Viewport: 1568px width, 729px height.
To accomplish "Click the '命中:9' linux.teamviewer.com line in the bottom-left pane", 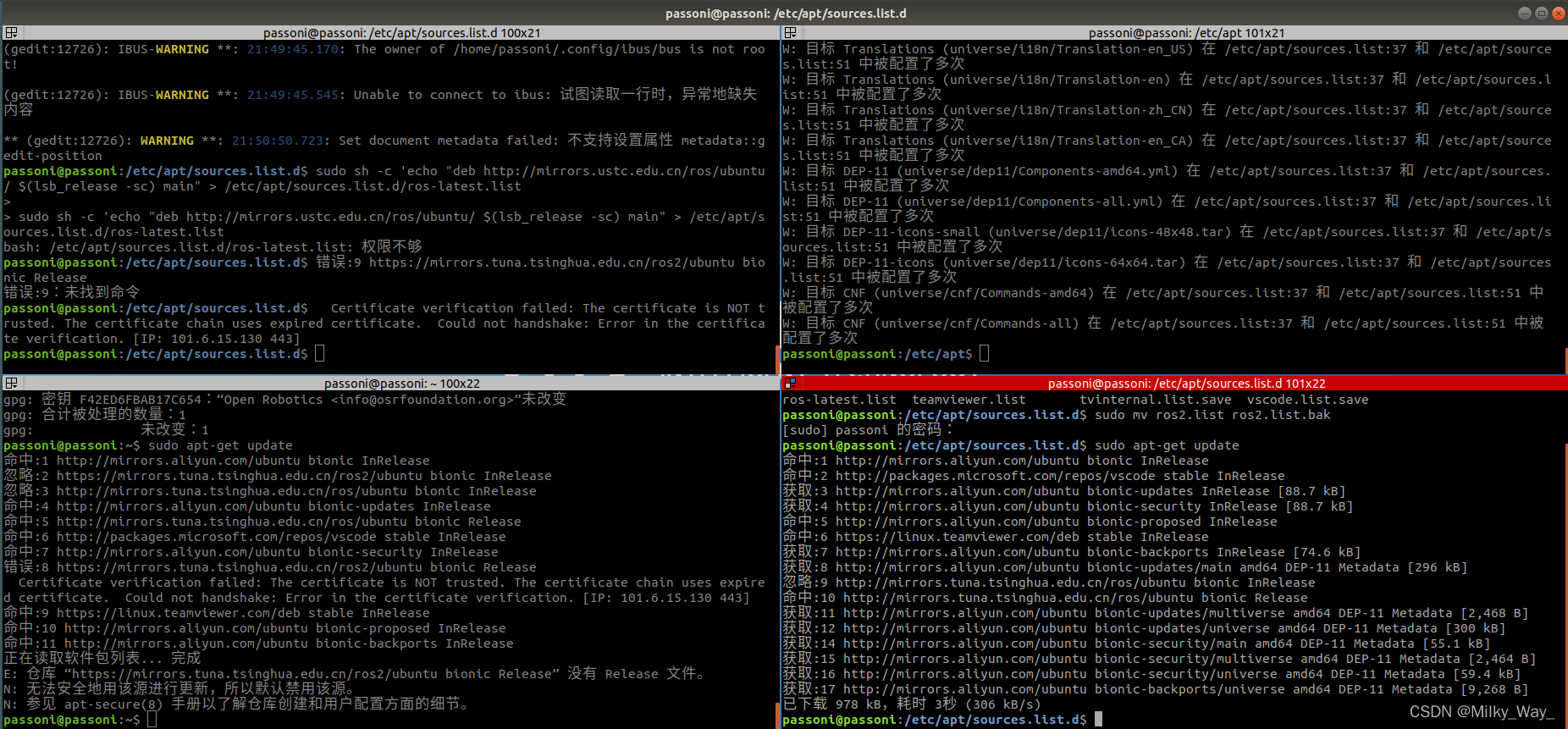I will click(x=217, y=613).
